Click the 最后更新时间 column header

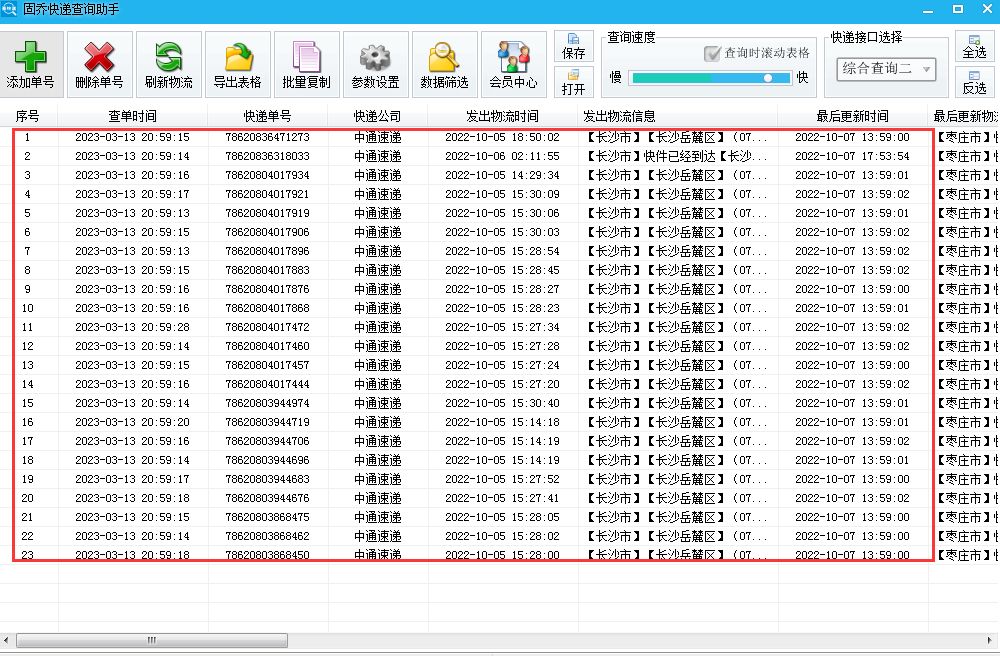pyautogui.click(x=852, y=116)
